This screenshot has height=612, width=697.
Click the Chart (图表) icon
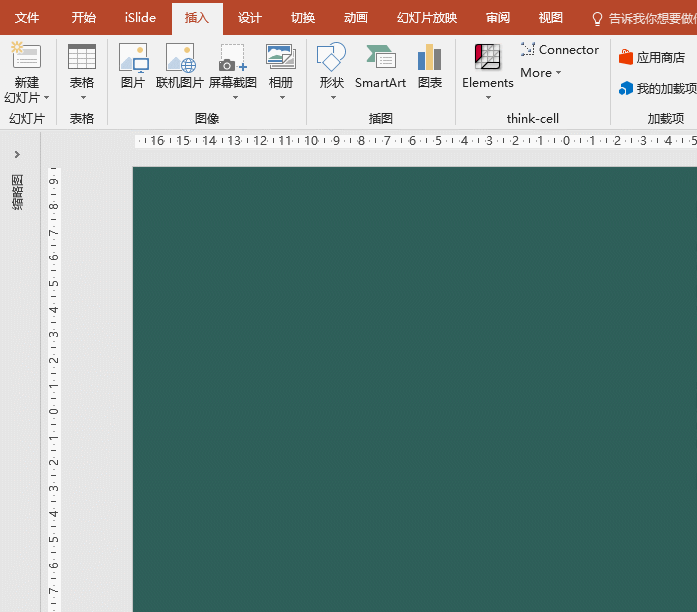coord(430,58)
